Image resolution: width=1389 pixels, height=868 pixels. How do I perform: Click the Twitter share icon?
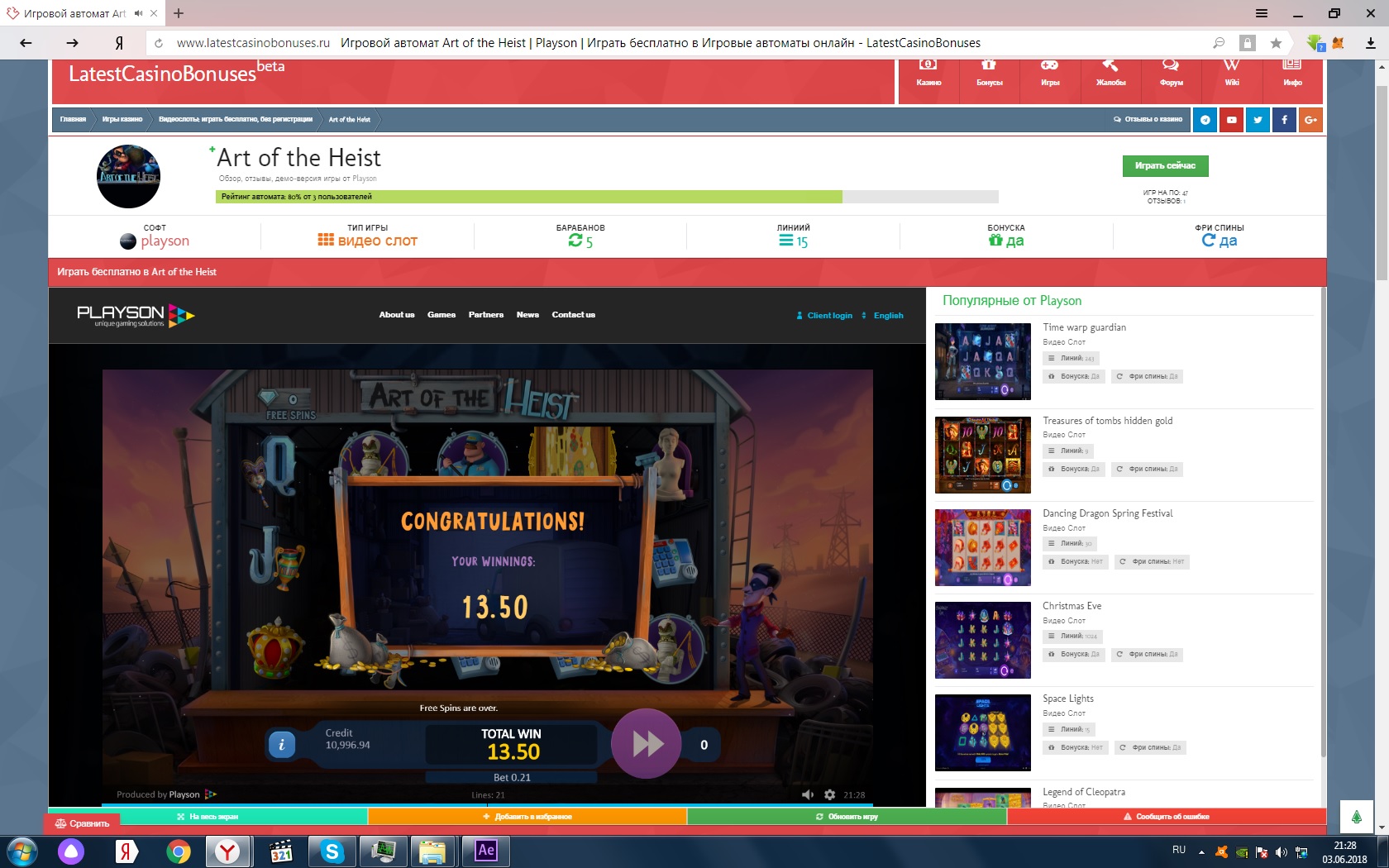pyautogui.click(x=1258, y=120)
